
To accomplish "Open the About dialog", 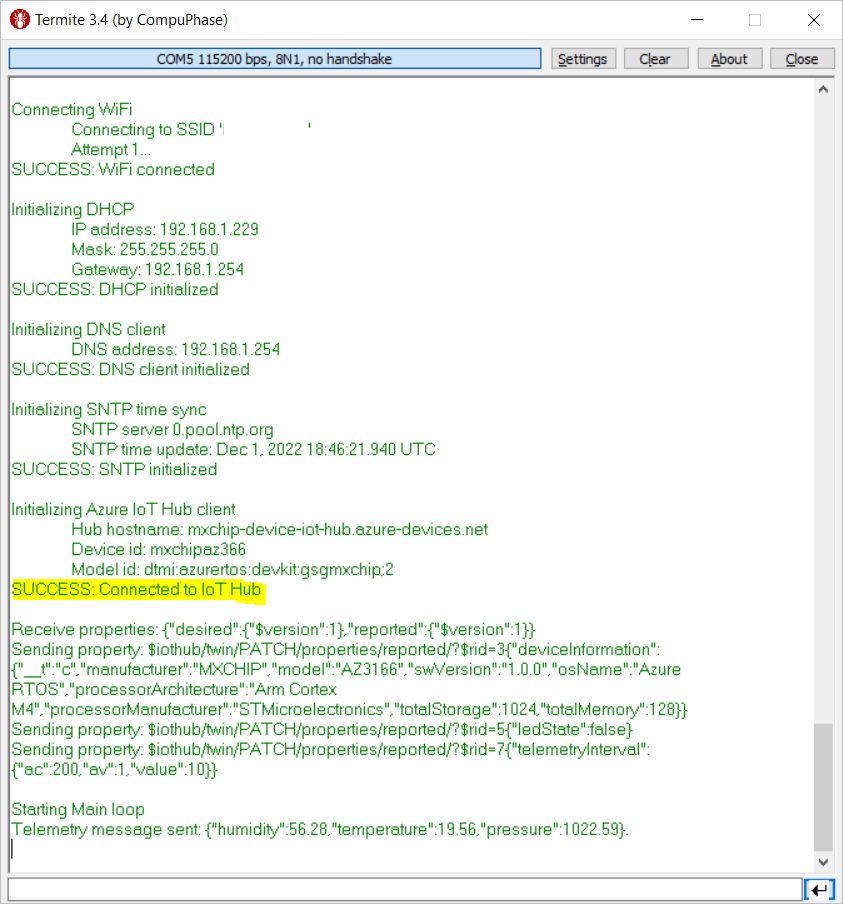I will (x=729, y=59).
